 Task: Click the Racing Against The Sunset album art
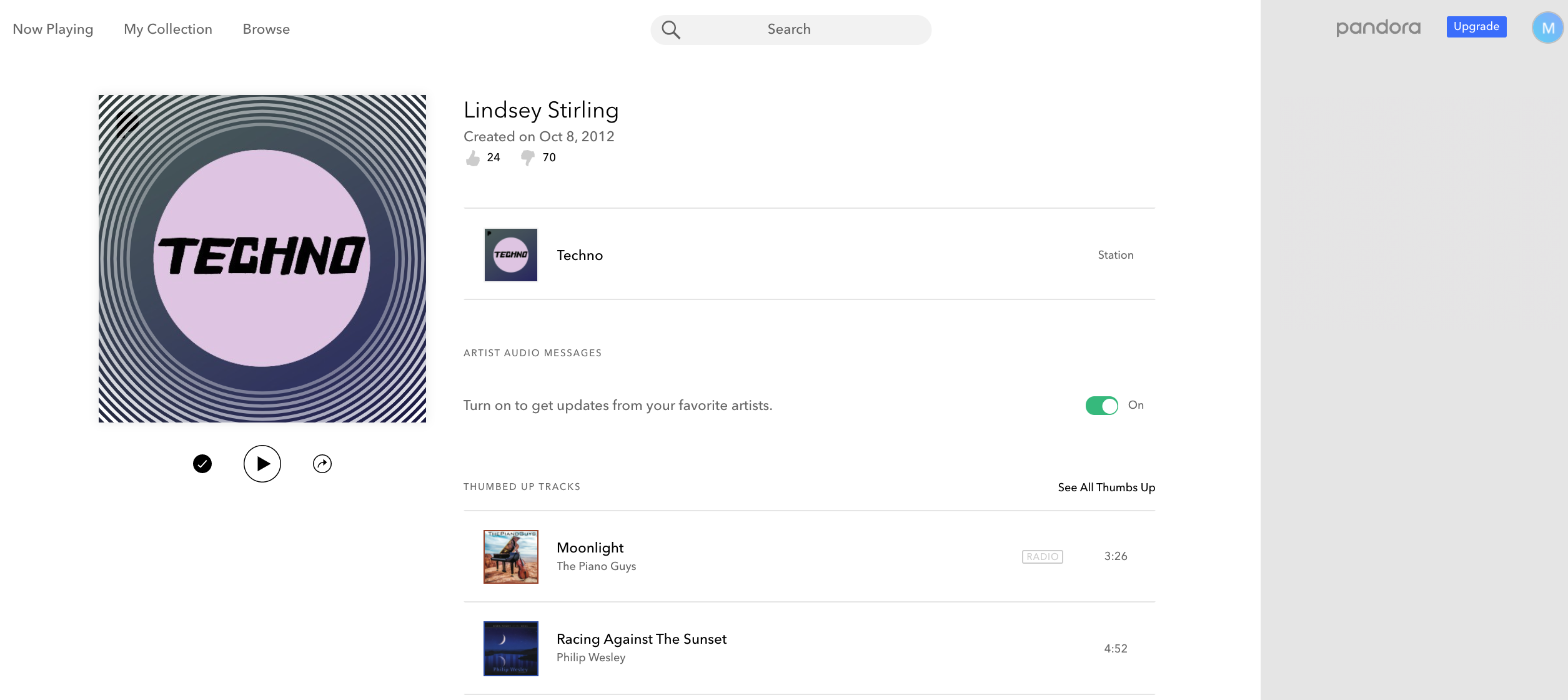(510, 648)
